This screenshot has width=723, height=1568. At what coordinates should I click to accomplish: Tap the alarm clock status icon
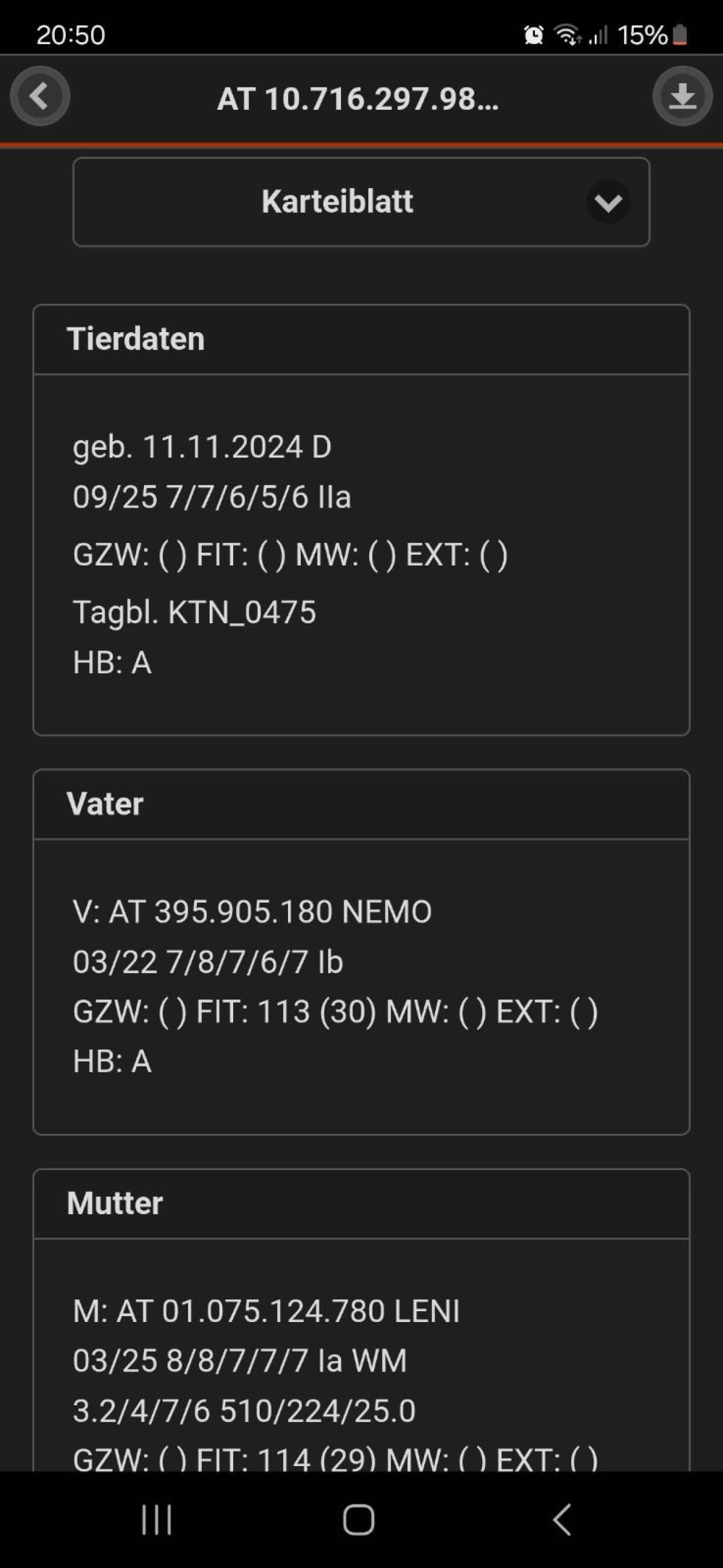point(534,35)
